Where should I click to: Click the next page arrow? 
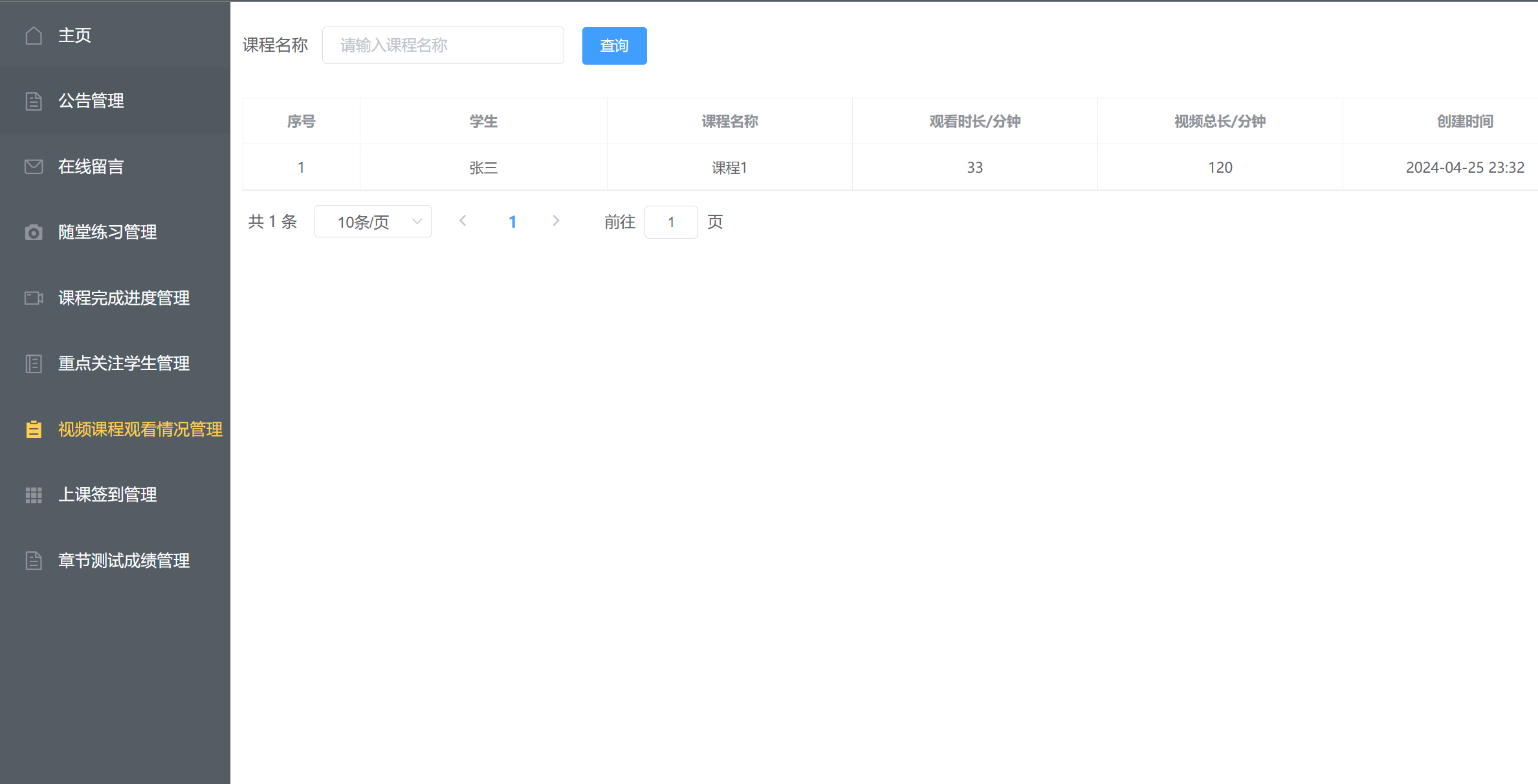click(556, 221)
